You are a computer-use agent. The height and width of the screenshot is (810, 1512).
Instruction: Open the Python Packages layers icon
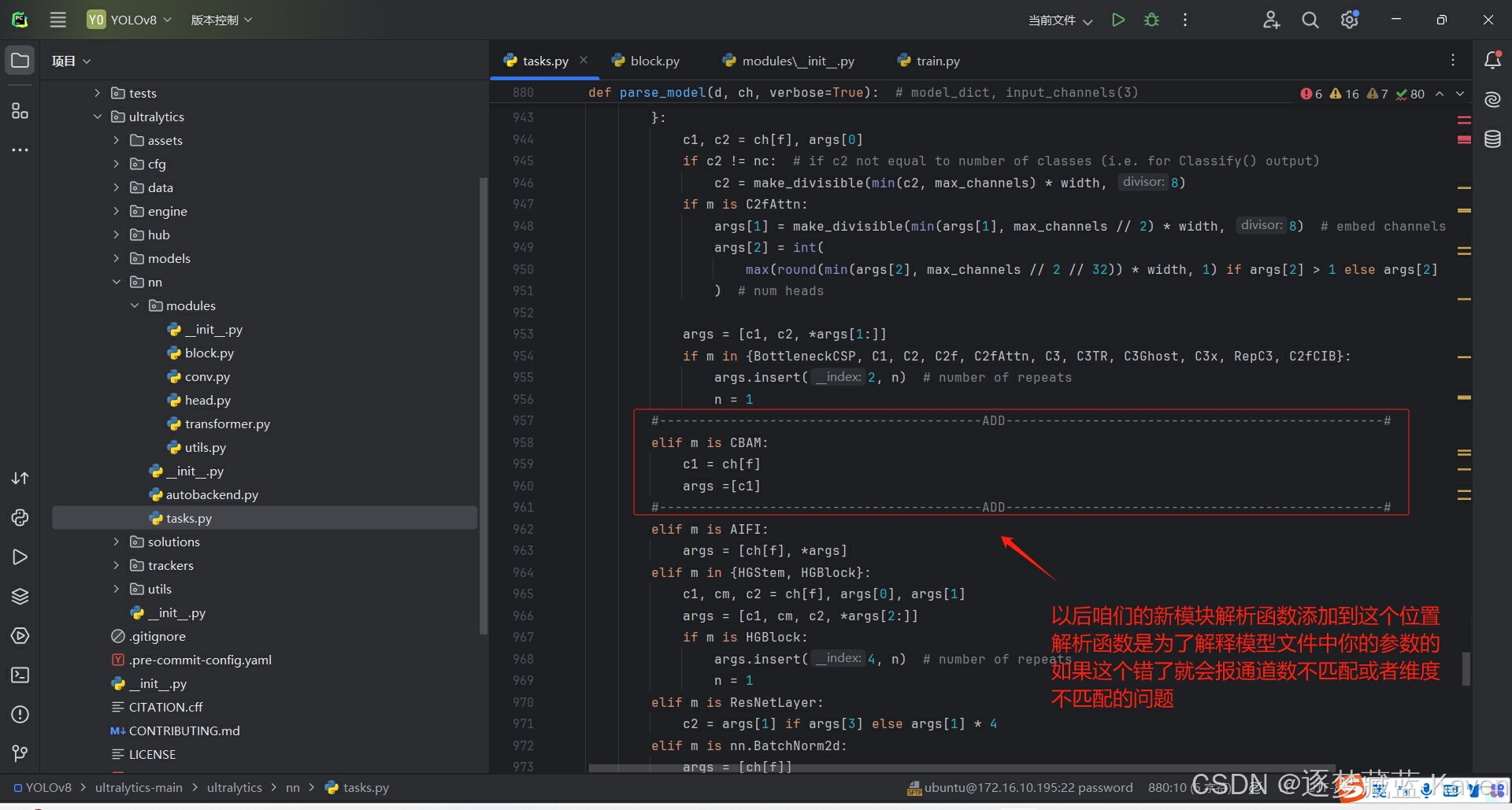pyautogui.click(x=20, y=596)
